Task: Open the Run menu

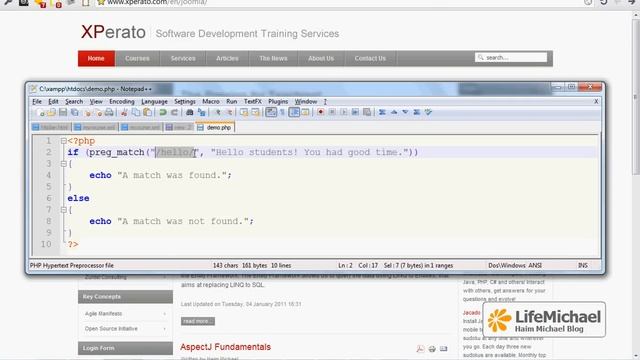Action: [231, 102]
